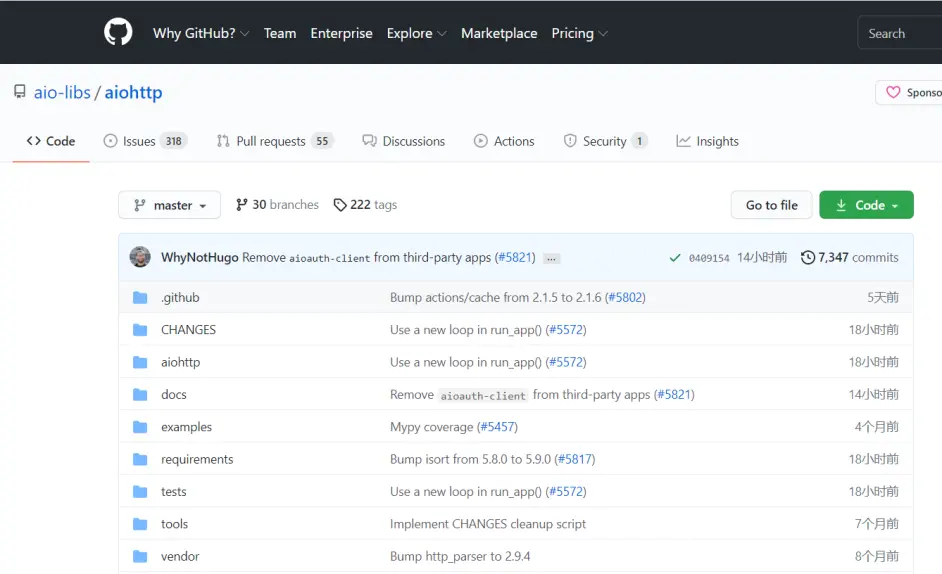This screenshot has width=942, height=574.
Task: Click the green check status icon near 0409154
Action: (675, 258)
